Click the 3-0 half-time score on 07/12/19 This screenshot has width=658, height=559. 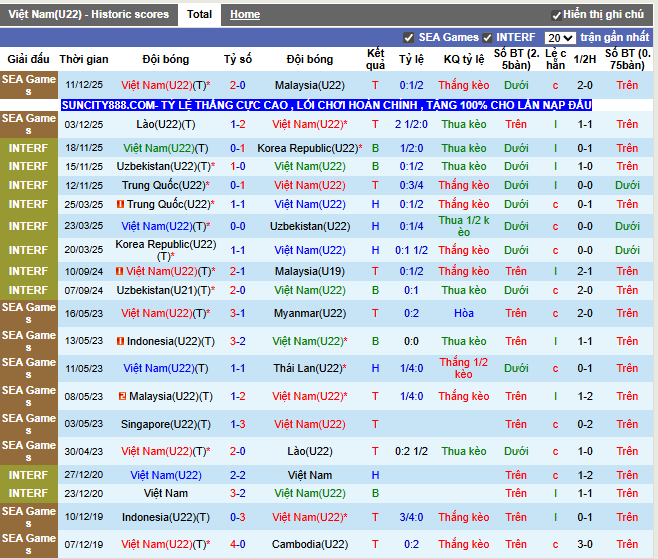(x=585, y=544)
